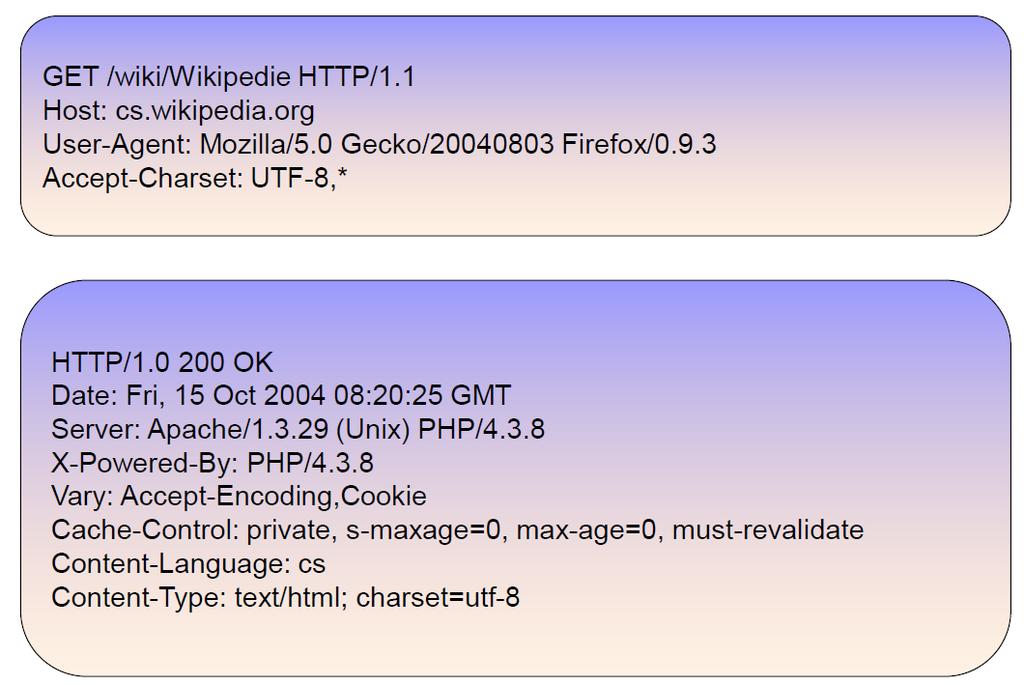The width and height of the screenshot is (1024, 685).
Task: Click the charset=utf-8 text
Action: click(438, 597)
